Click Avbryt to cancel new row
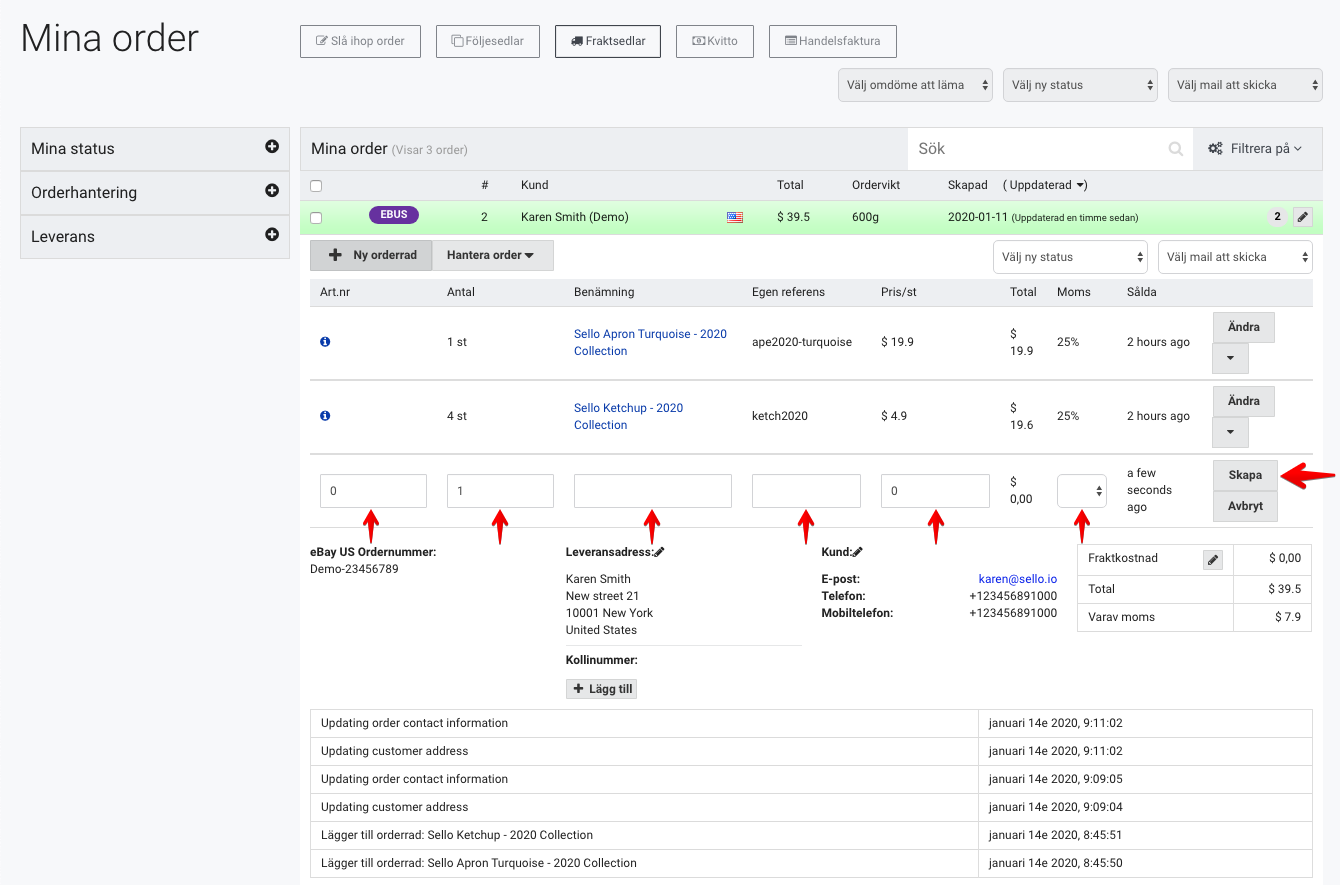Screen dimensions: 1340x885 point(1245,506)
